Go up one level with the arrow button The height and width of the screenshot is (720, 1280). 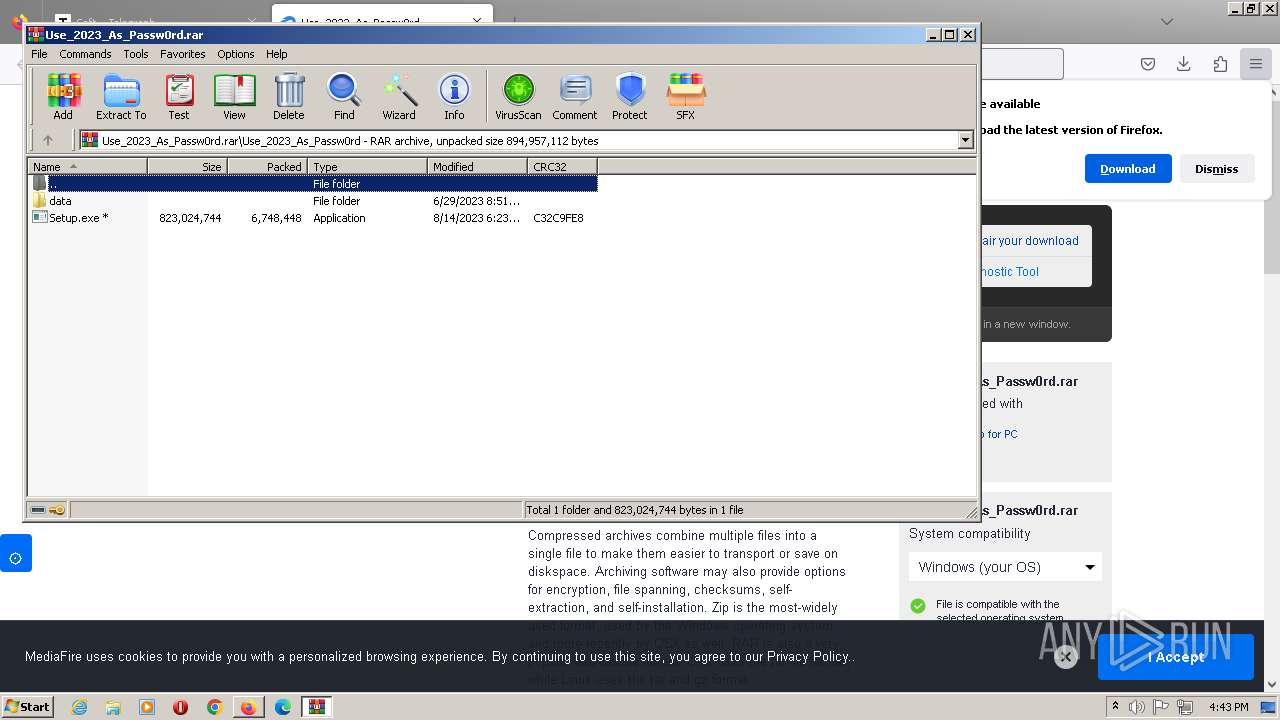coord(47,140)
